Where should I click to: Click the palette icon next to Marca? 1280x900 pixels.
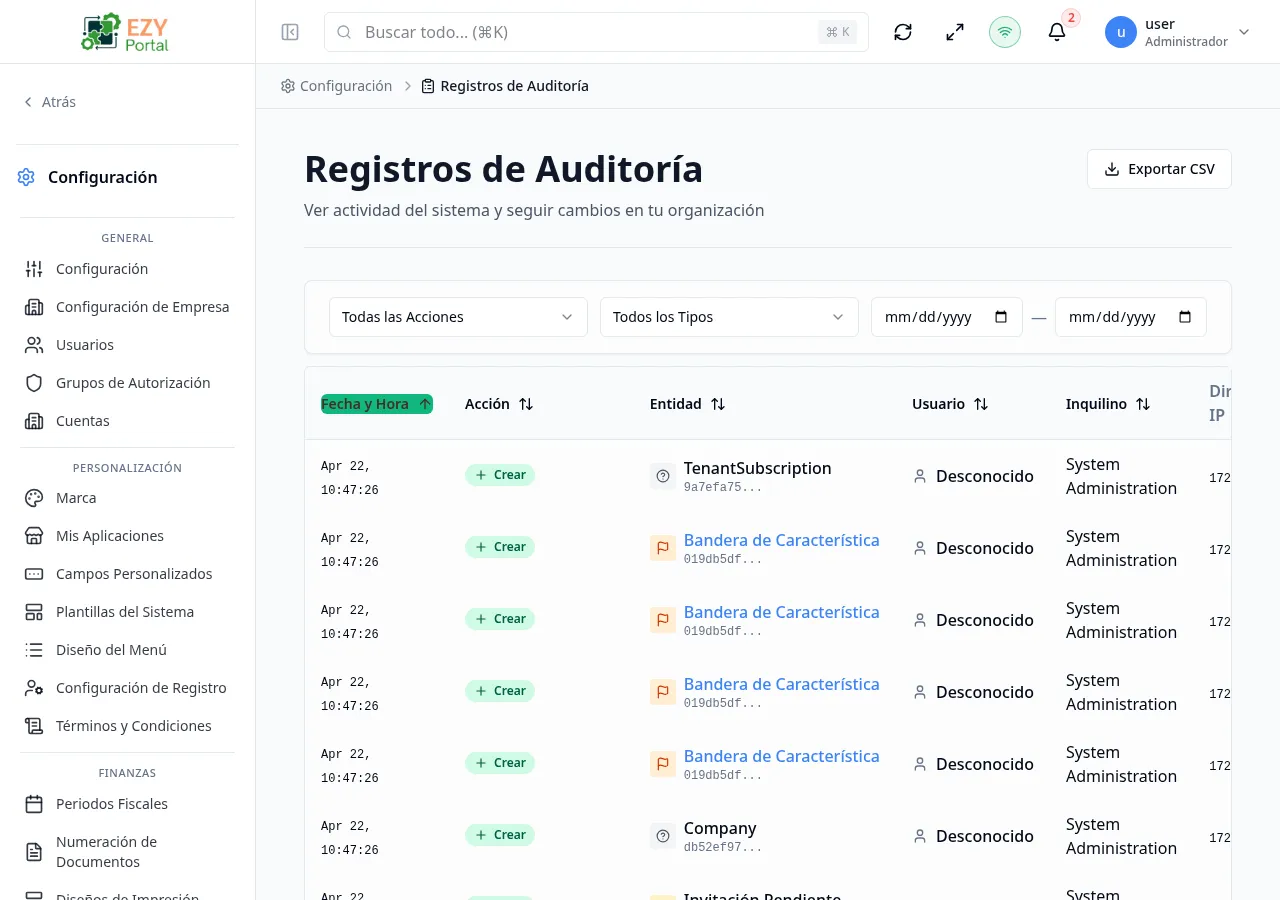point(34,498)
